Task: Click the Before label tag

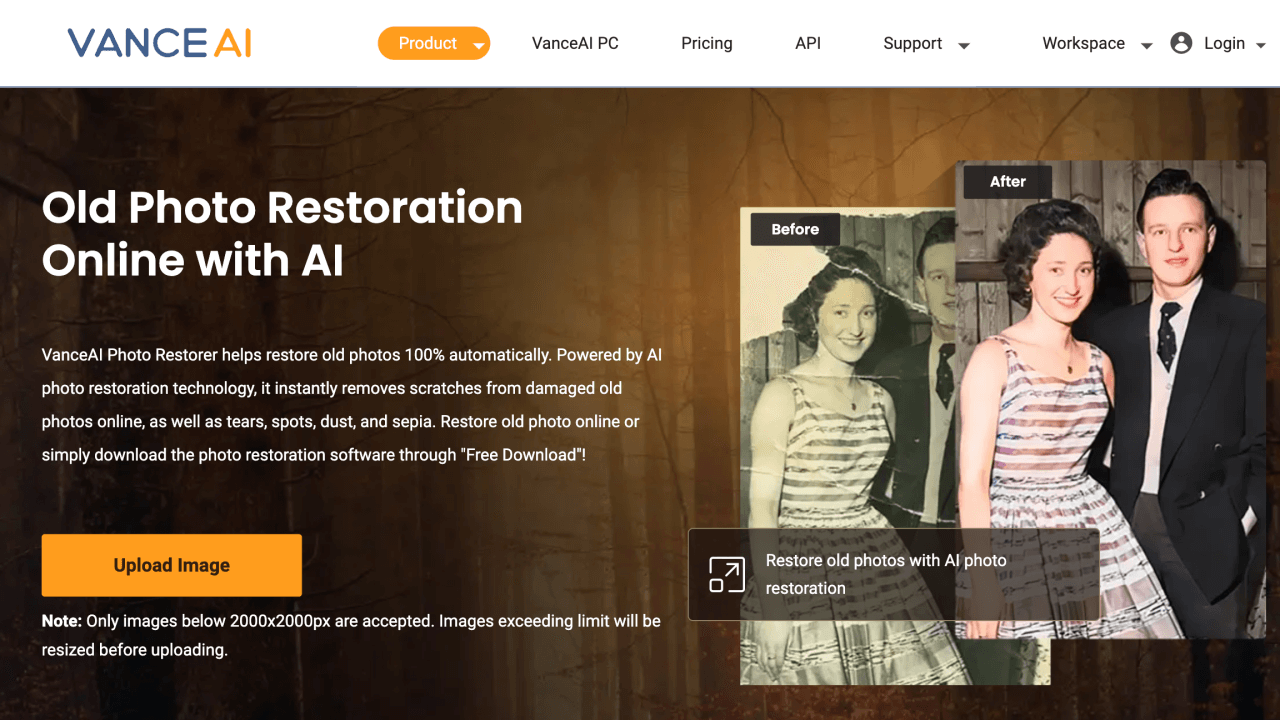Action: pos(795,229)
